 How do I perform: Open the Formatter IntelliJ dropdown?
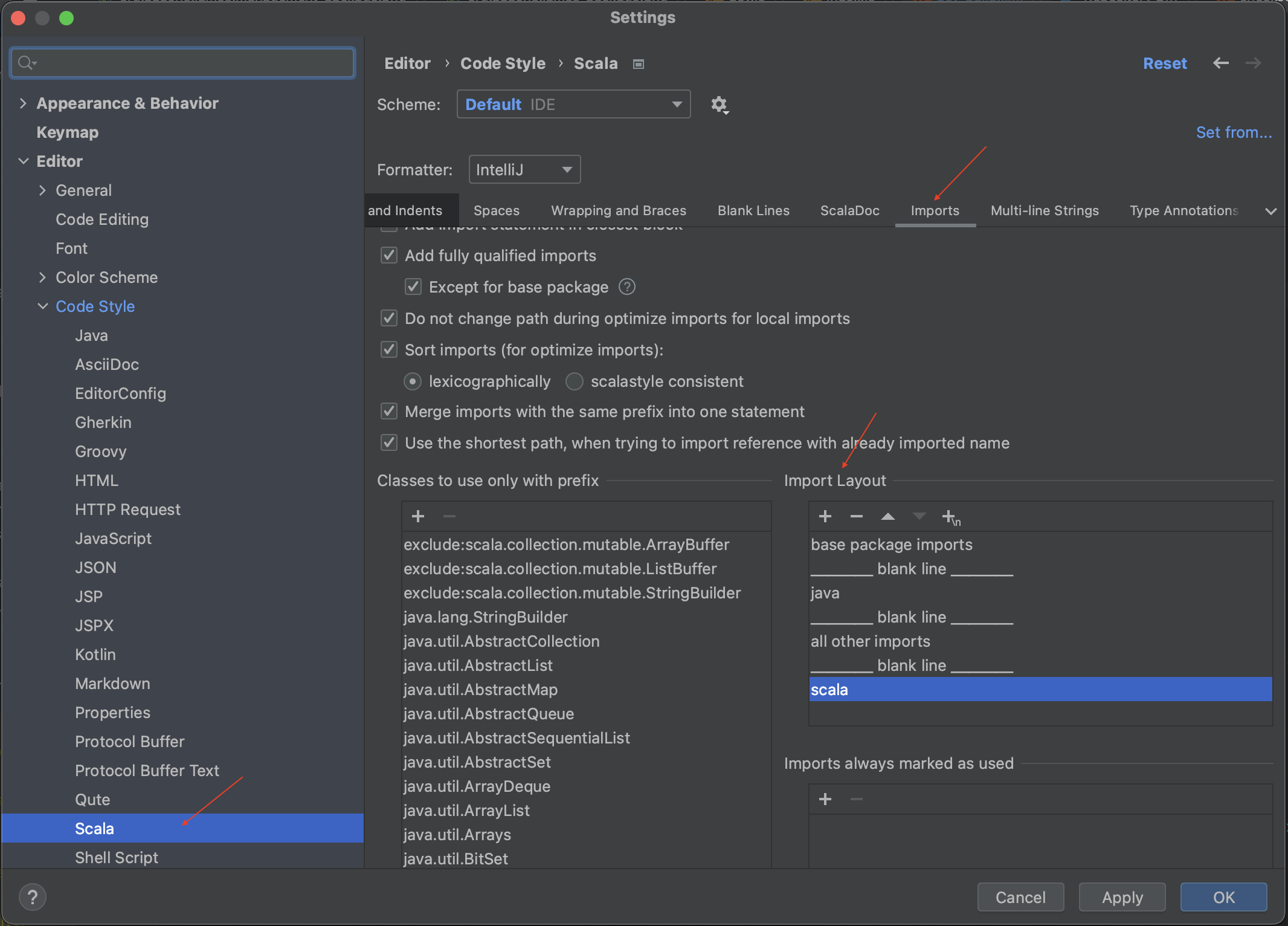click(524, 170)
